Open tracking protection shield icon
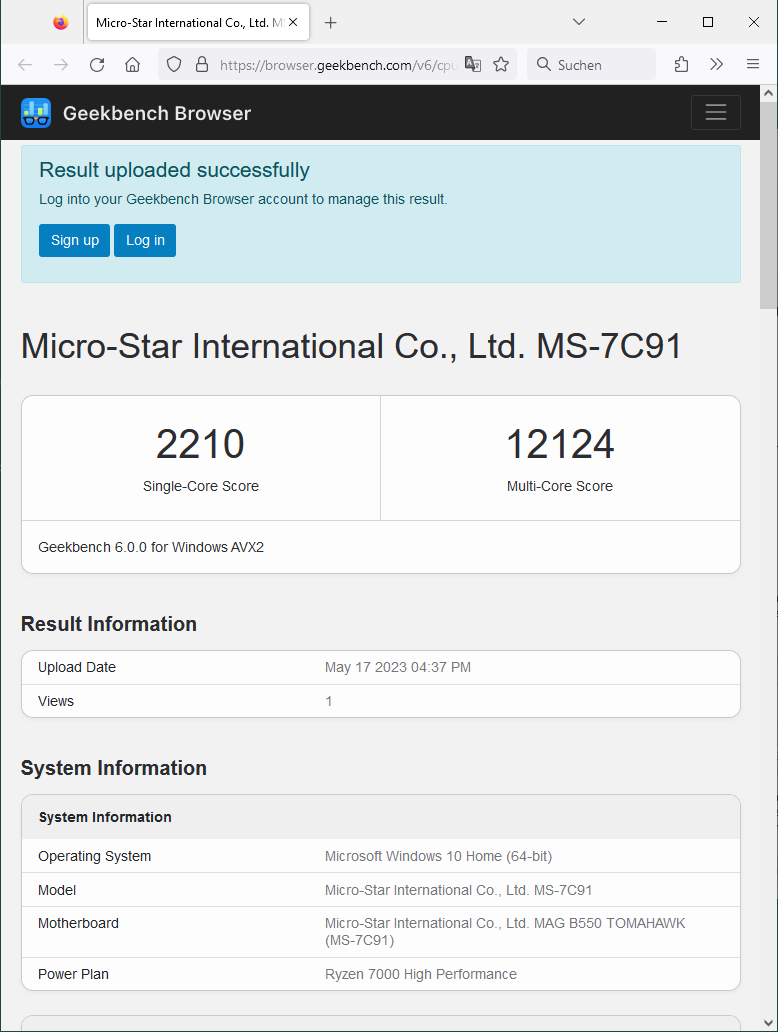This screenshot has height=1032, width=778. pyautogui.click(x=174, y=64)
